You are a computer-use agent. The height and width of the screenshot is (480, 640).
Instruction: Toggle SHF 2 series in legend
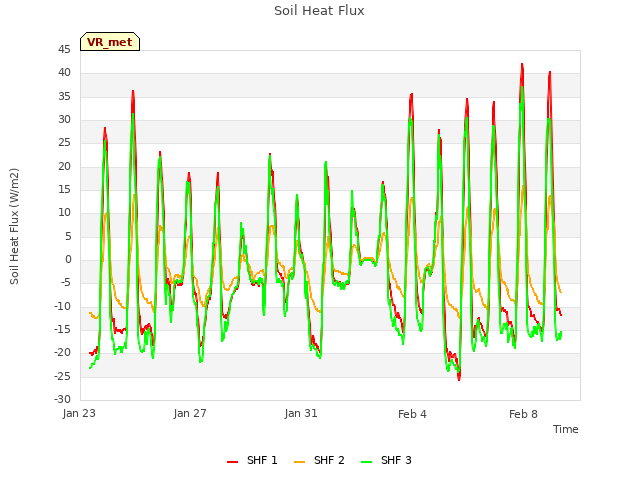pyautogui.click(x=319, y=460)
